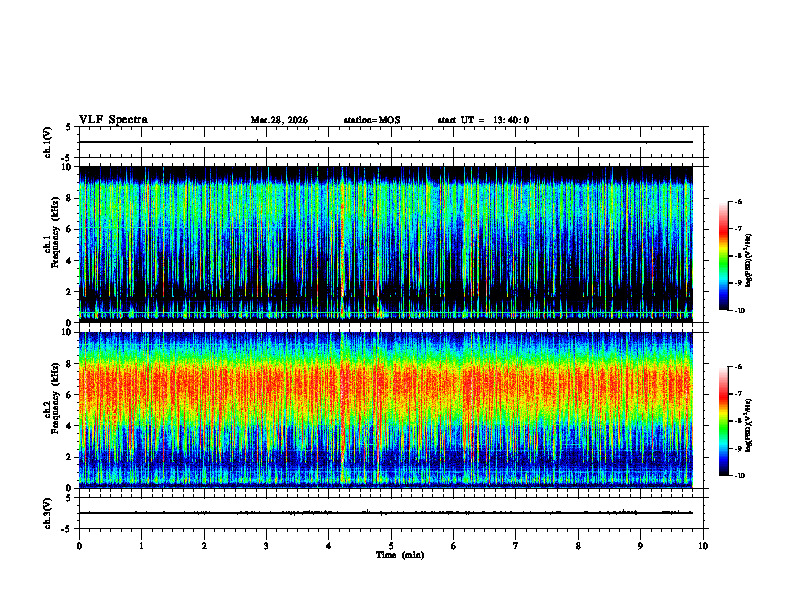Click the "station=MOS" header label
Image resolution: width=792 pixels, height=612 pixels.
point(372,120)
